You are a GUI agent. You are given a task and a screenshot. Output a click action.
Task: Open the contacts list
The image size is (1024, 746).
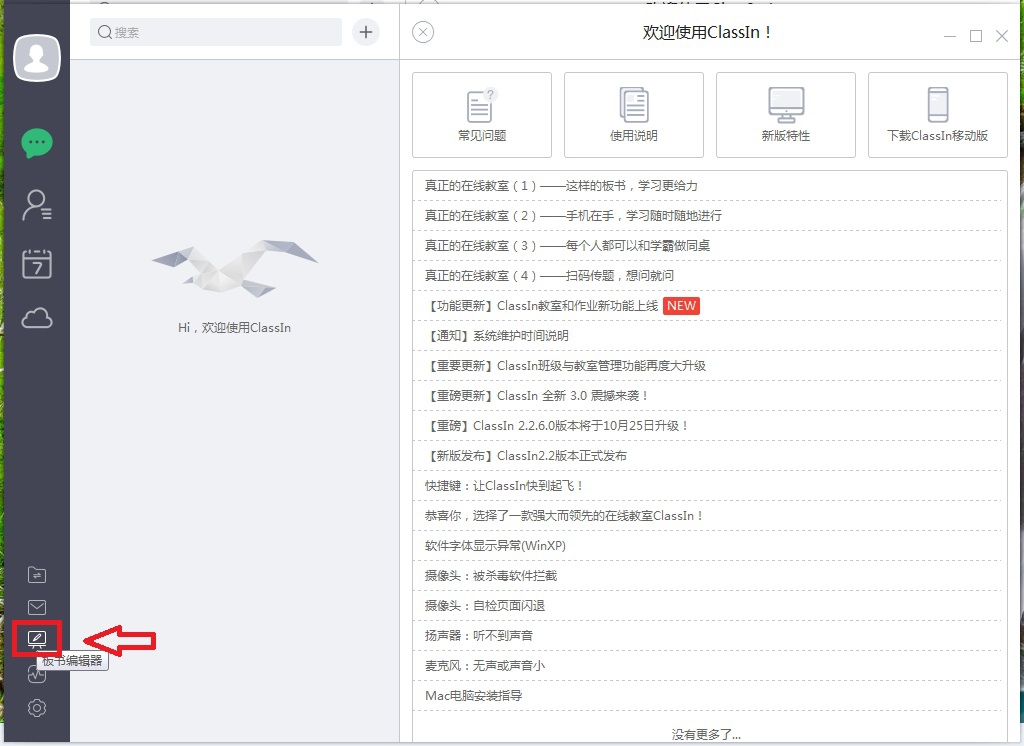click(x=36, y=204)
